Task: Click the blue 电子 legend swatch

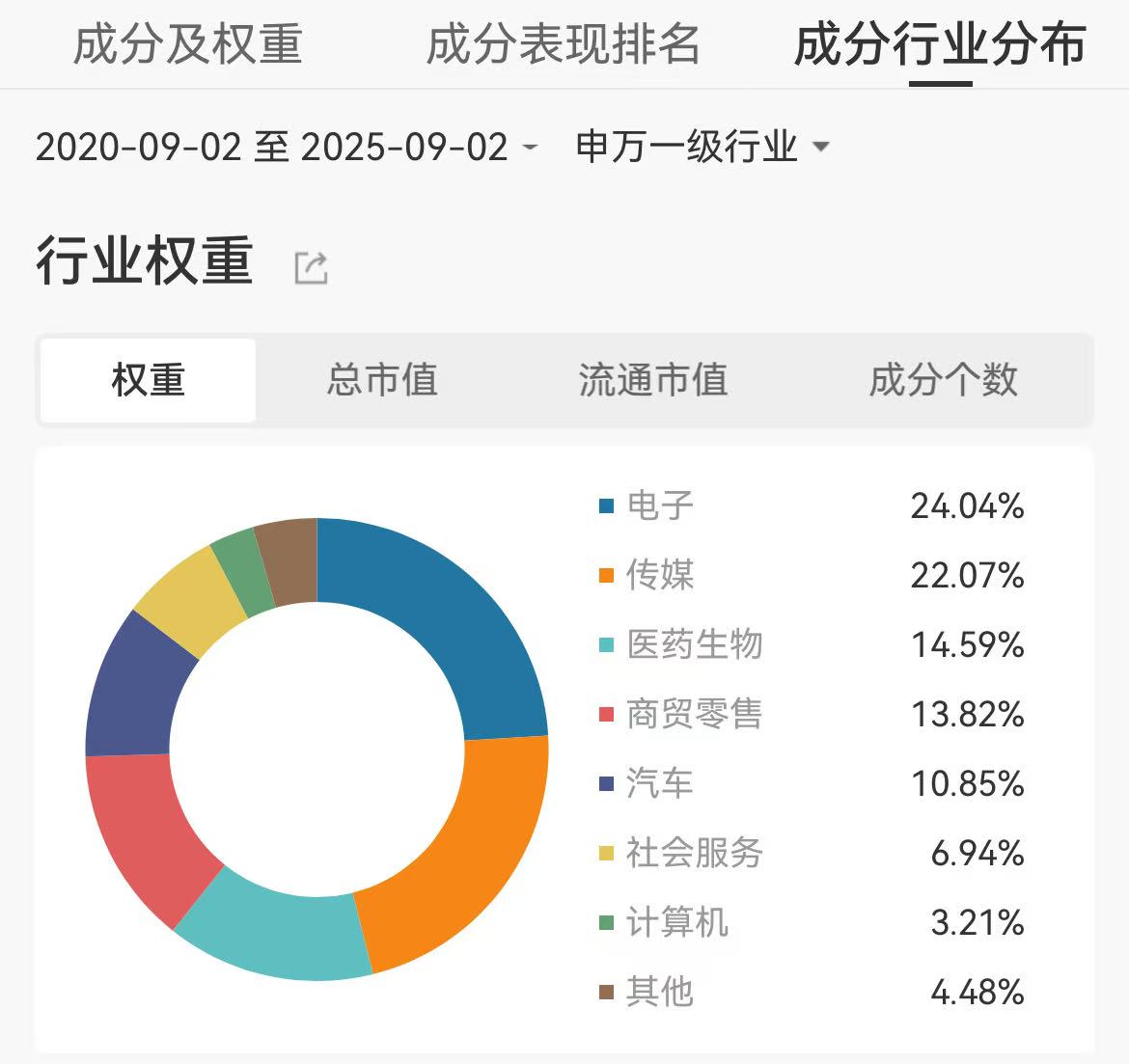Action: (606, 506)
